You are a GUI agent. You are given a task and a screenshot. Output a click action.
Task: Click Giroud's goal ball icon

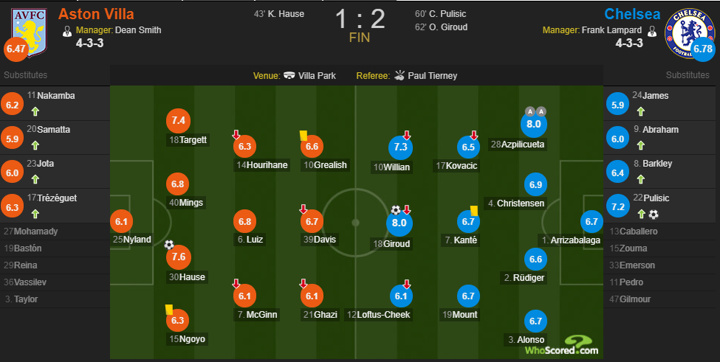pyautogui.click(x=395, y=210)
